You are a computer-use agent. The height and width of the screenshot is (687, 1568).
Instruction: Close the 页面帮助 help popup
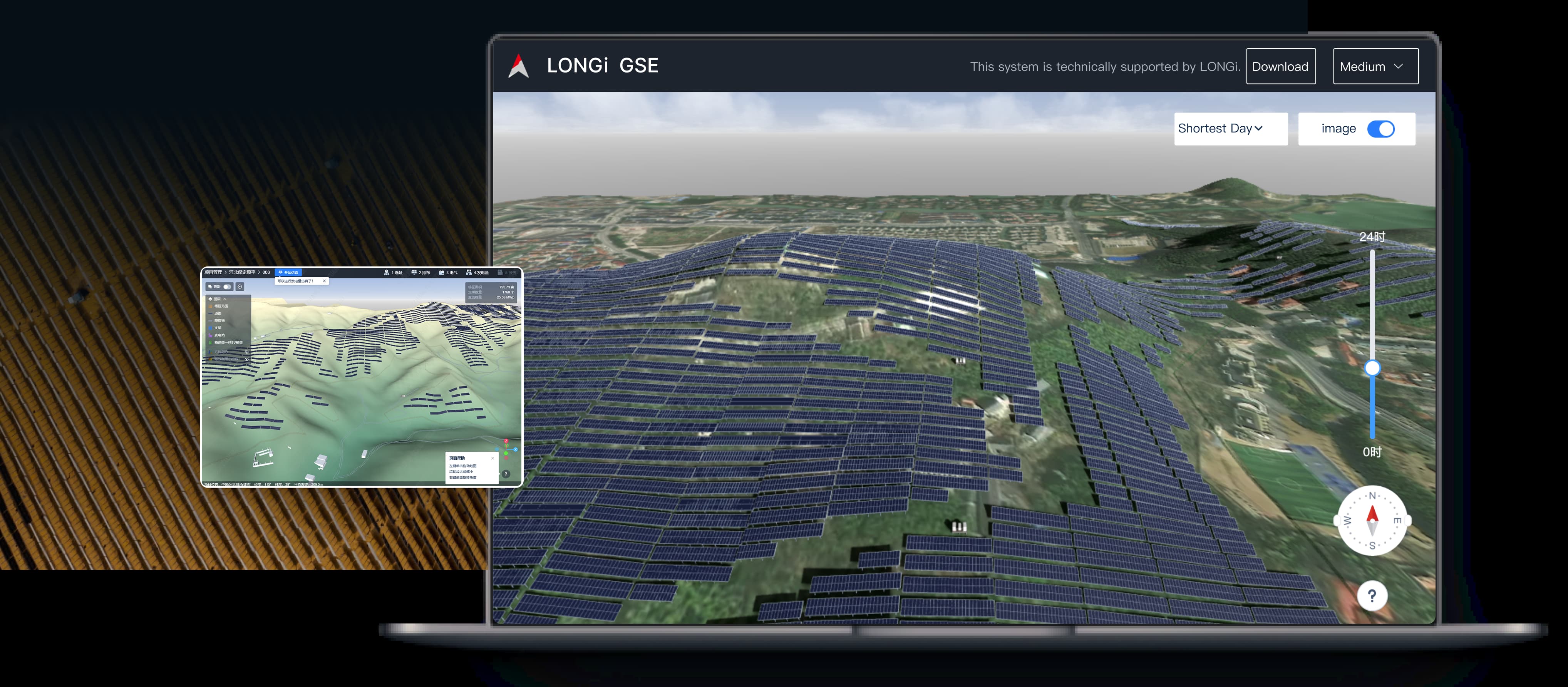(x=493, y=458)
